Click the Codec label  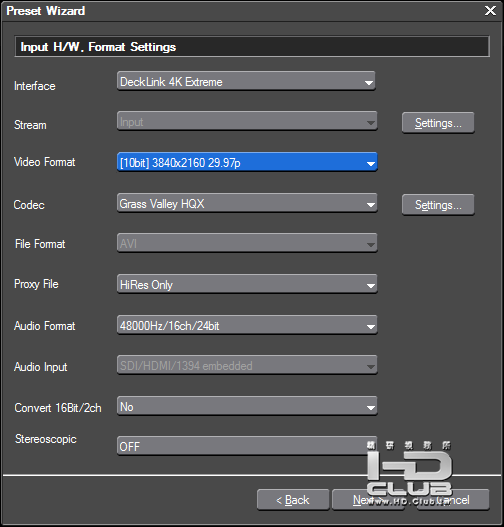tap(29, 205)
